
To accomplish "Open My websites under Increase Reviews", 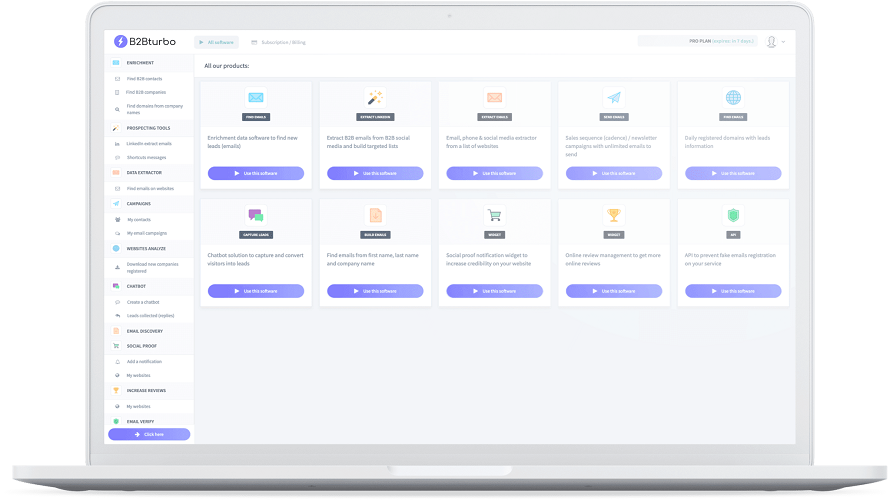I will coord(138,407).
